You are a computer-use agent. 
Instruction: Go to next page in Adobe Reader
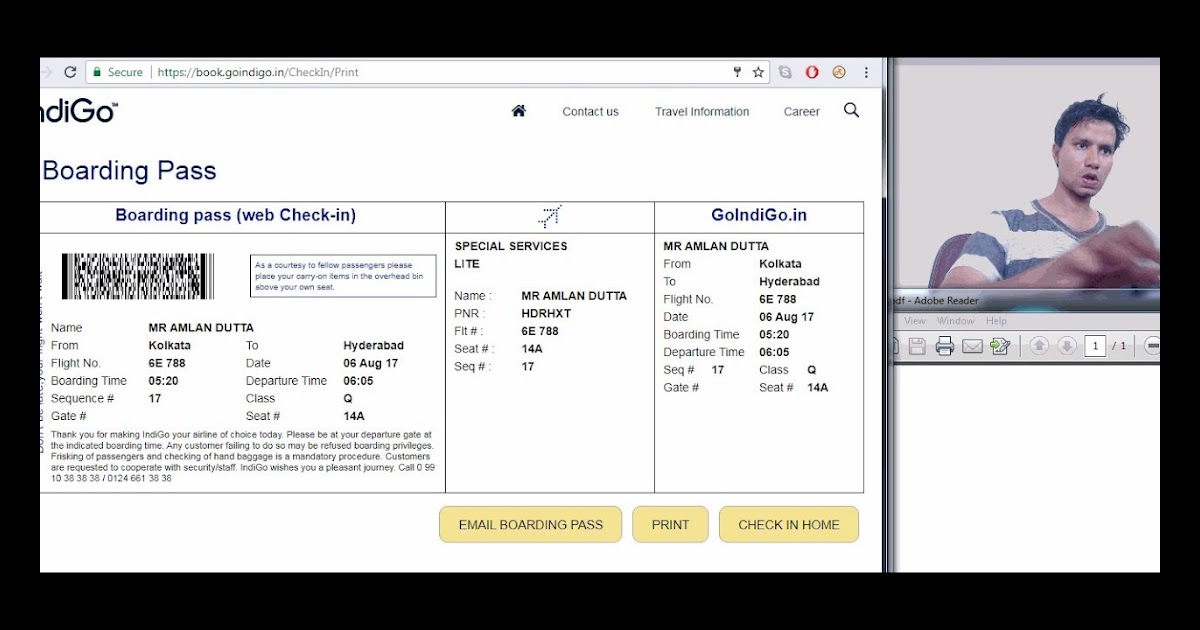pyautogui.click(x=1067, y=346)
